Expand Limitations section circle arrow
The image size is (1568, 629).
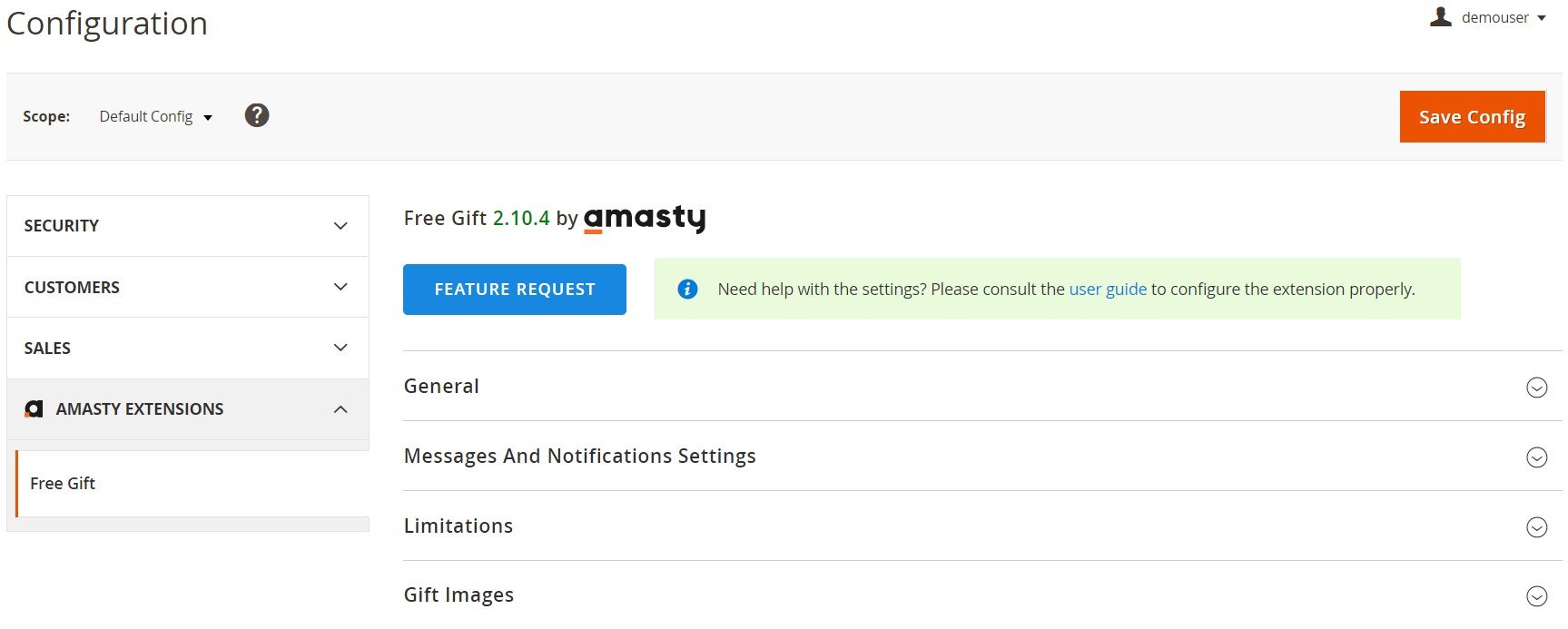click(x=1536, y=527)
